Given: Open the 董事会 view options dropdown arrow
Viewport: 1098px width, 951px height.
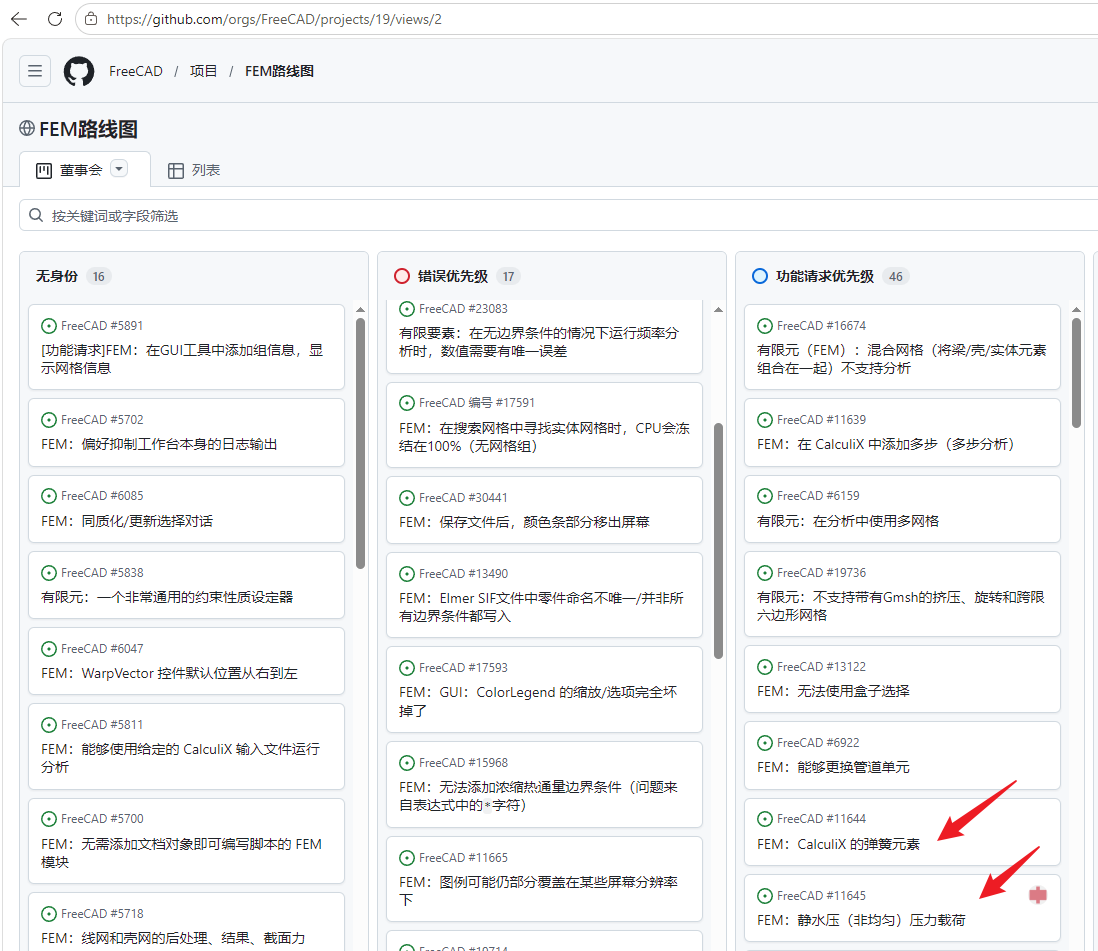Looking at the screenshot, I should tap(119, 169).
